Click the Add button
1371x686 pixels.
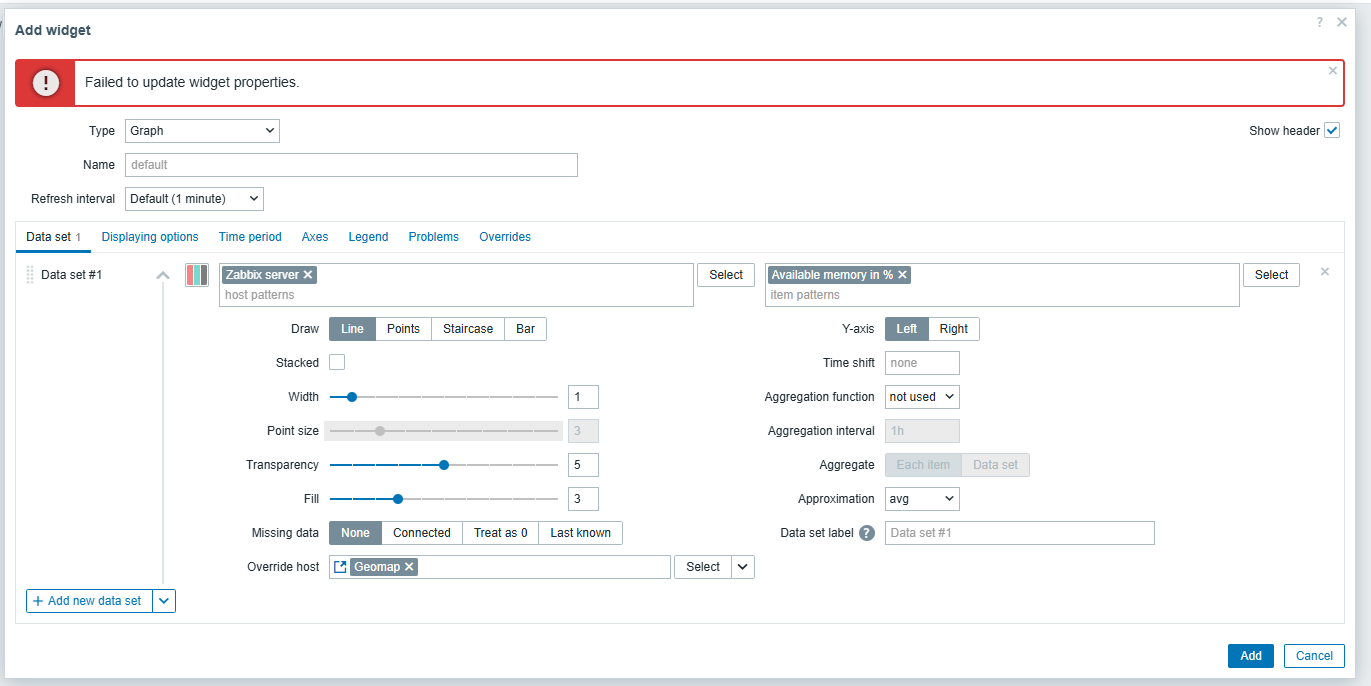tap(1250, 656)
